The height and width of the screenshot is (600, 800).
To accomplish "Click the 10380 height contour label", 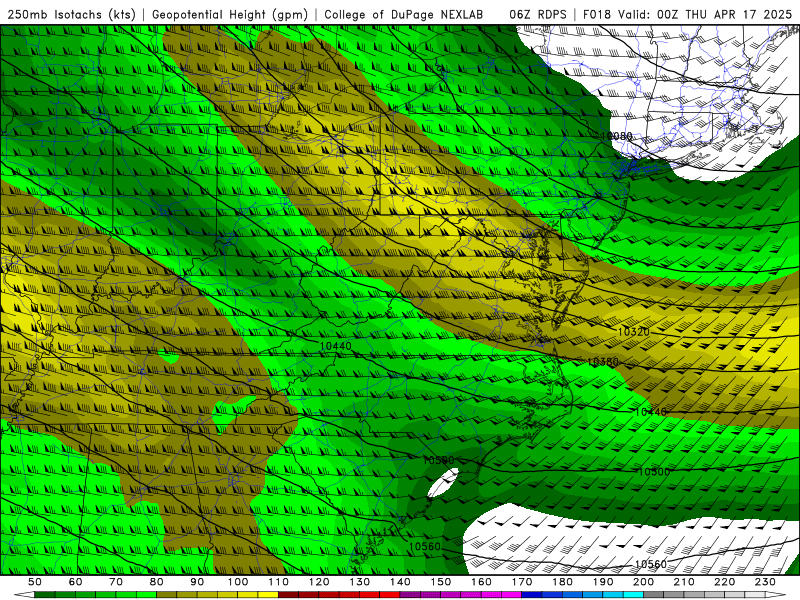I will coord(603,362).
